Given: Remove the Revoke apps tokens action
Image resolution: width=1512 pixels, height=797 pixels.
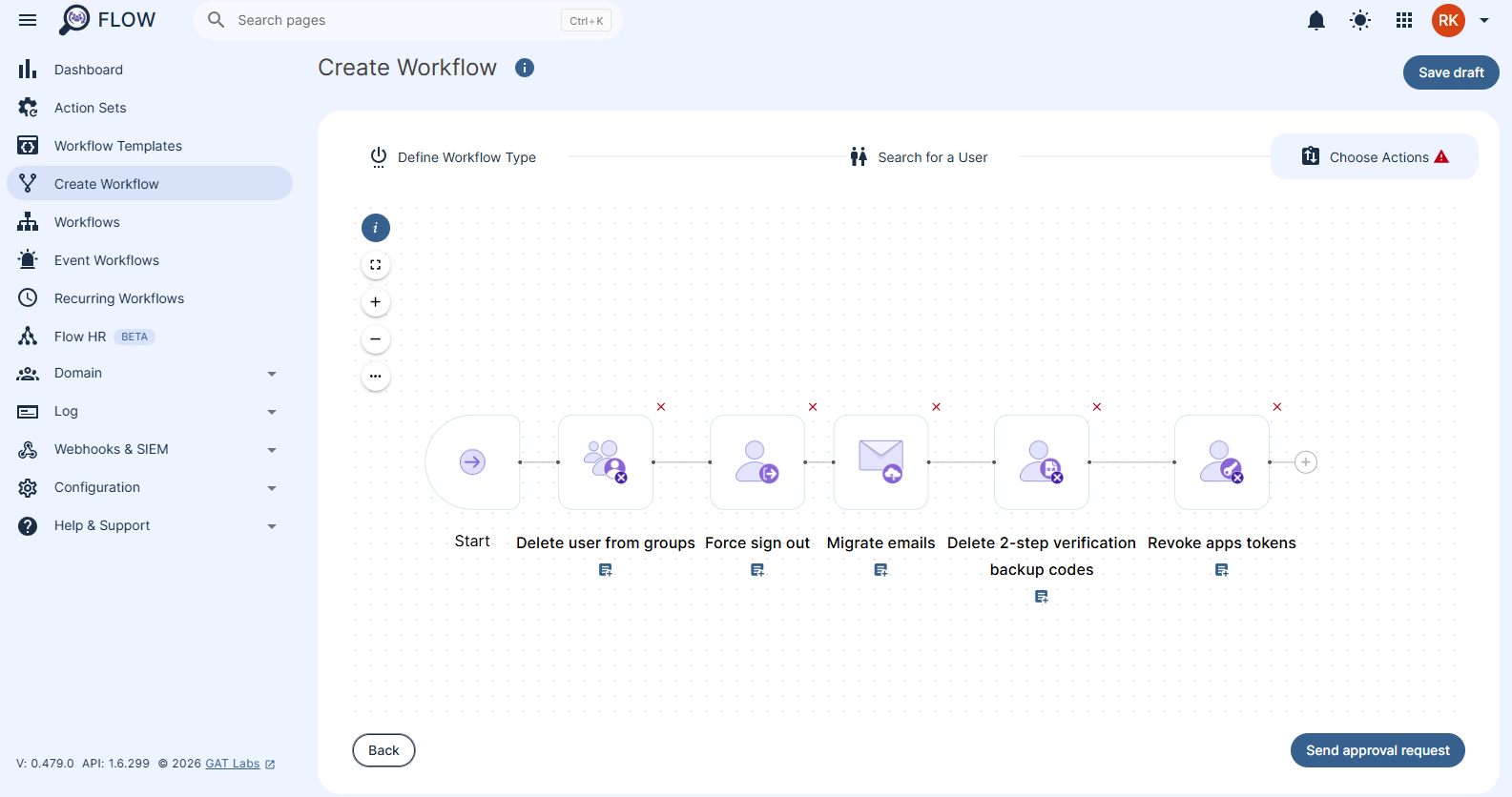Looking at the screenshot, I should pyautogui.click(x=1277, y=407).
